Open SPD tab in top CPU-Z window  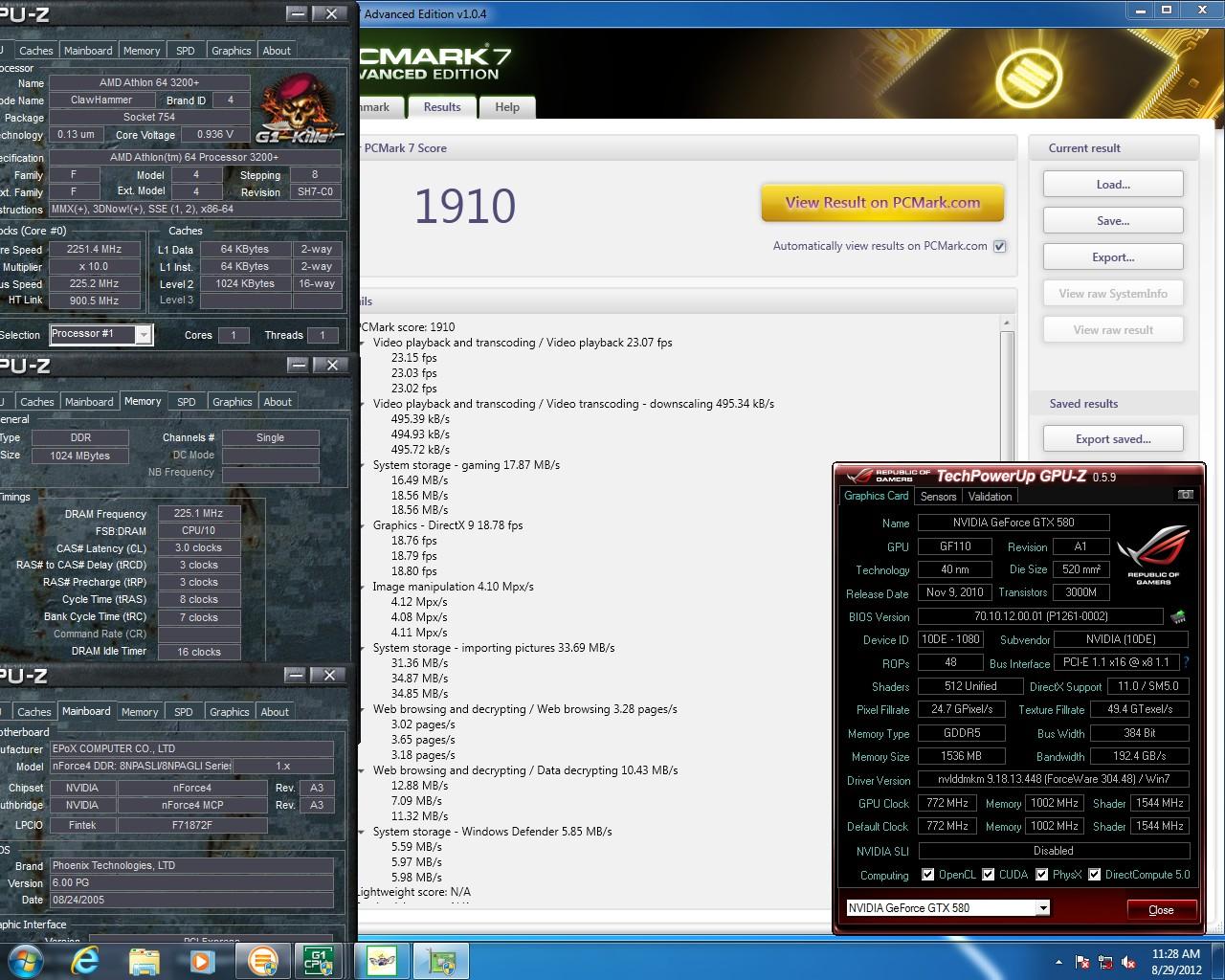click(185, 51)
